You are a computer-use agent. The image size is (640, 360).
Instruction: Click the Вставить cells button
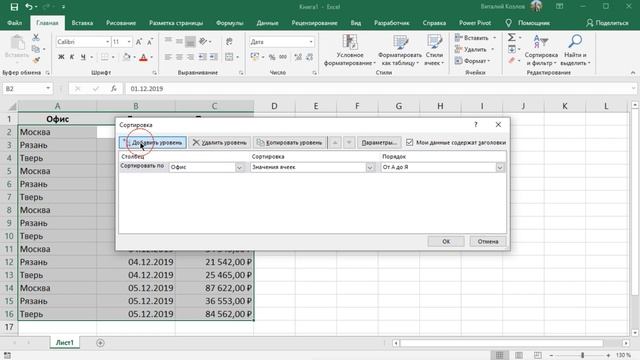[x=472, y=38]
